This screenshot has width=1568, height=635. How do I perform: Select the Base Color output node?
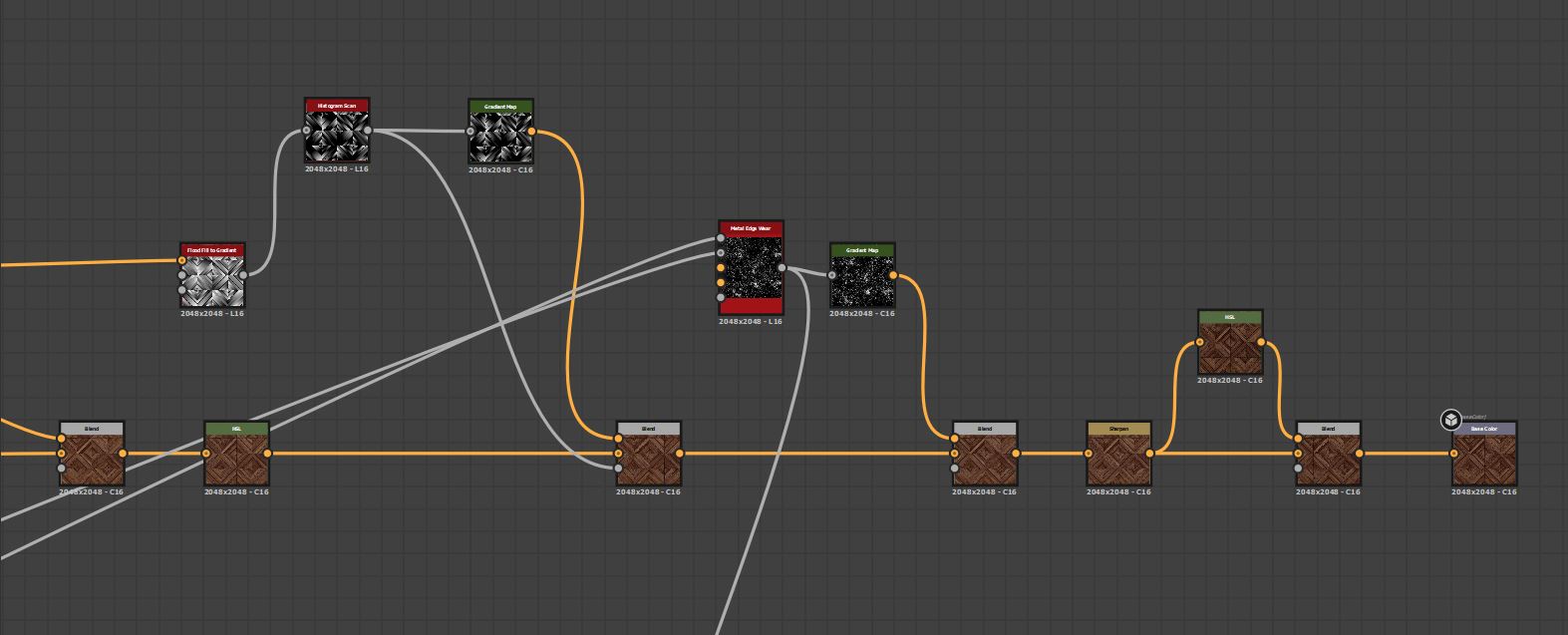[x=1484, y=454]
